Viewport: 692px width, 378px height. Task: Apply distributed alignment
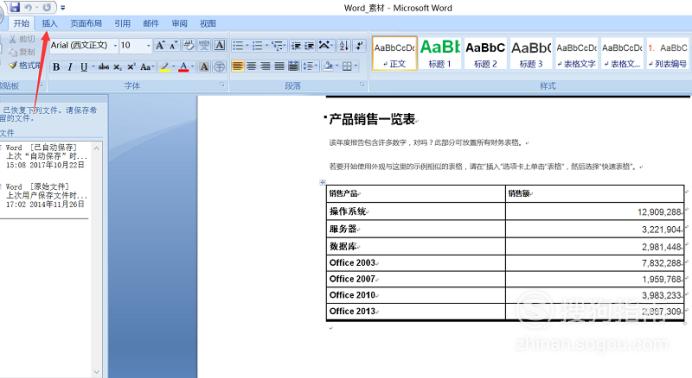click(293, 67)
